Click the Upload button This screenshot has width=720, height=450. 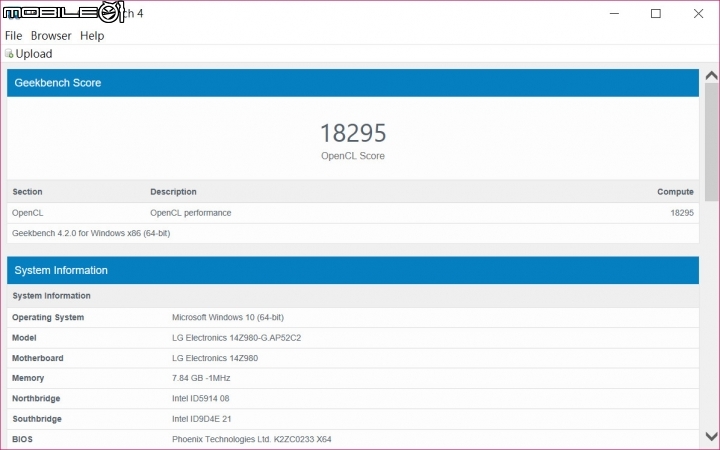pyautogui.click(x=28, y=54)
